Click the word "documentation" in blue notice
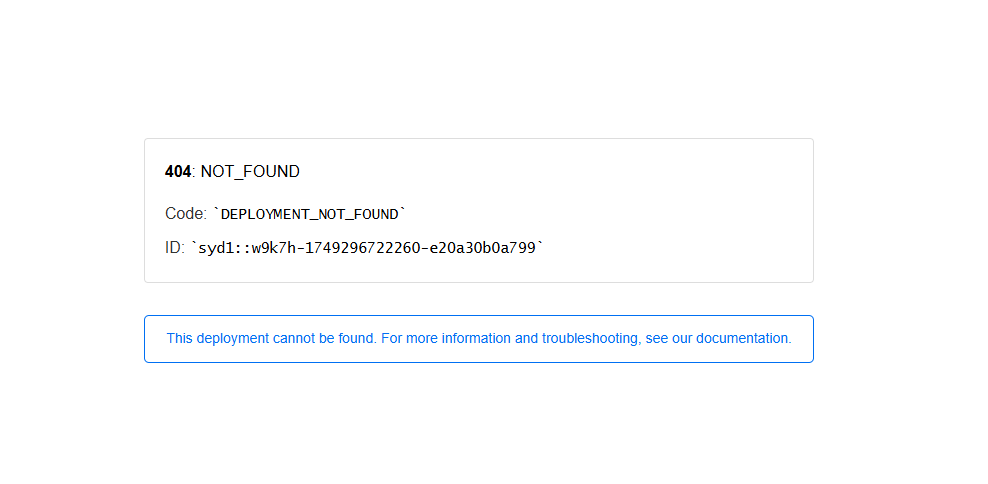Image resolution: width=988 pixels, height=484 pixels. pos(743,339)
